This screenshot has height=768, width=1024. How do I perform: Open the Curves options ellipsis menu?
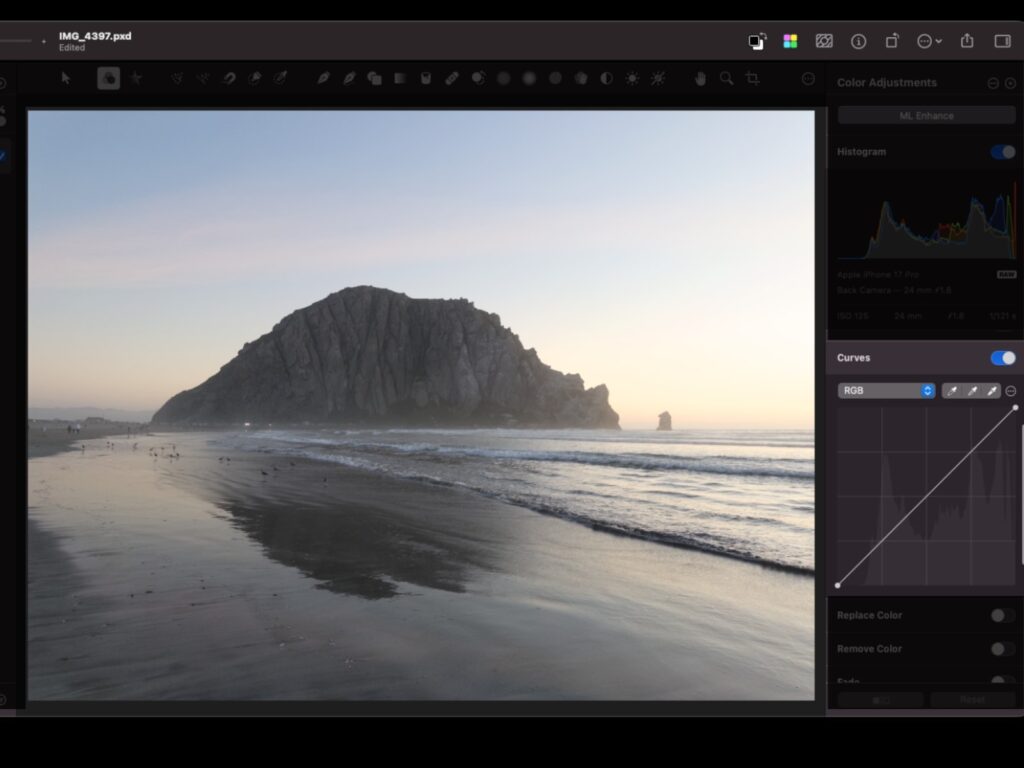pos(1011,391)
